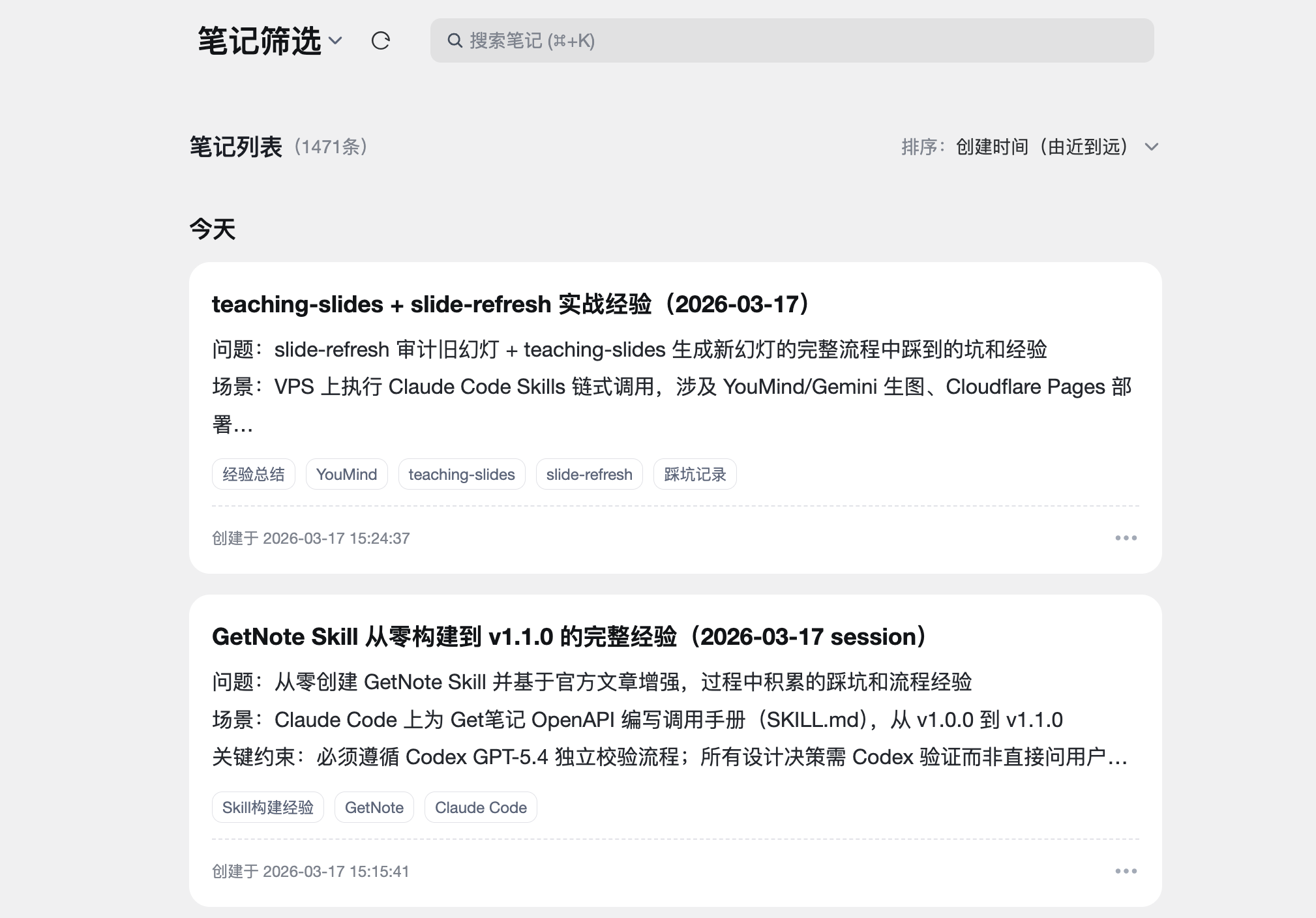The height and width of the screenshot is (918, 1316).
Task: Open the 排序 sort order dropdown
Action: click(x=1041, y=147)
